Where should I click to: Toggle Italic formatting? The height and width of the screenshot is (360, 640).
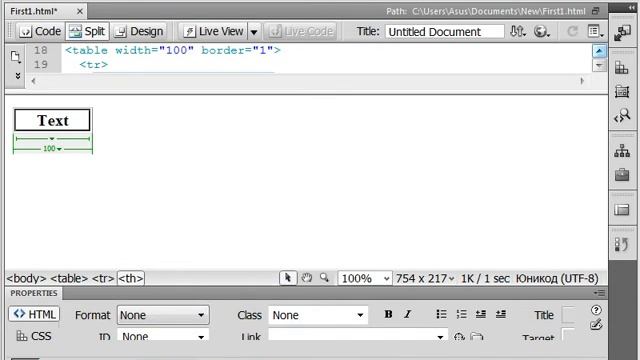407,314
